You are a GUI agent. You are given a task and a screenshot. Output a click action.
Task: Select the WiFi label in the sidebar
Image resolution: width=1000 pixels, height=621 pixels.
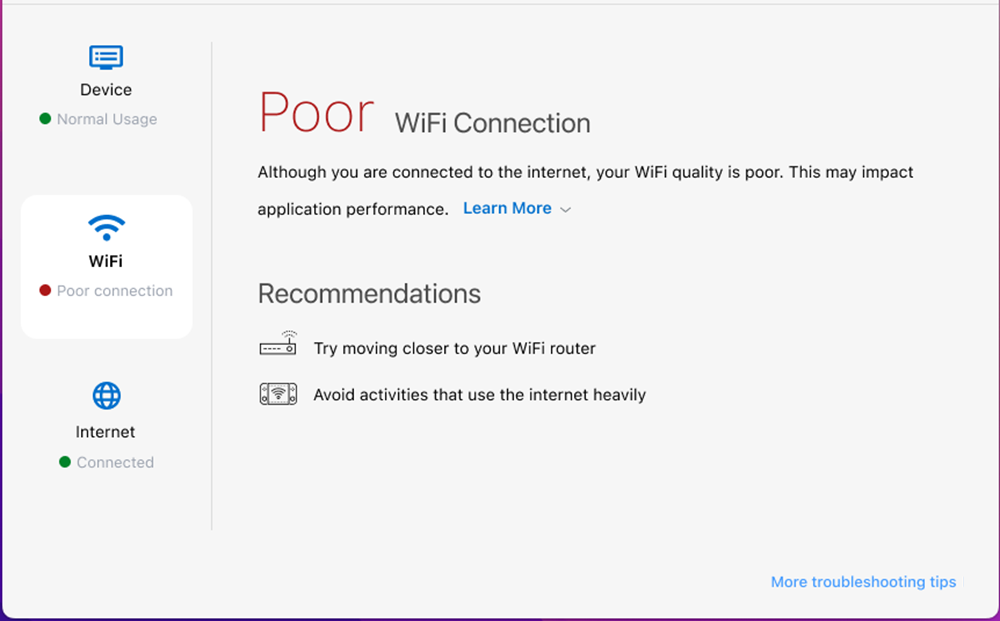pyautogui.click(x=106, y=261)
